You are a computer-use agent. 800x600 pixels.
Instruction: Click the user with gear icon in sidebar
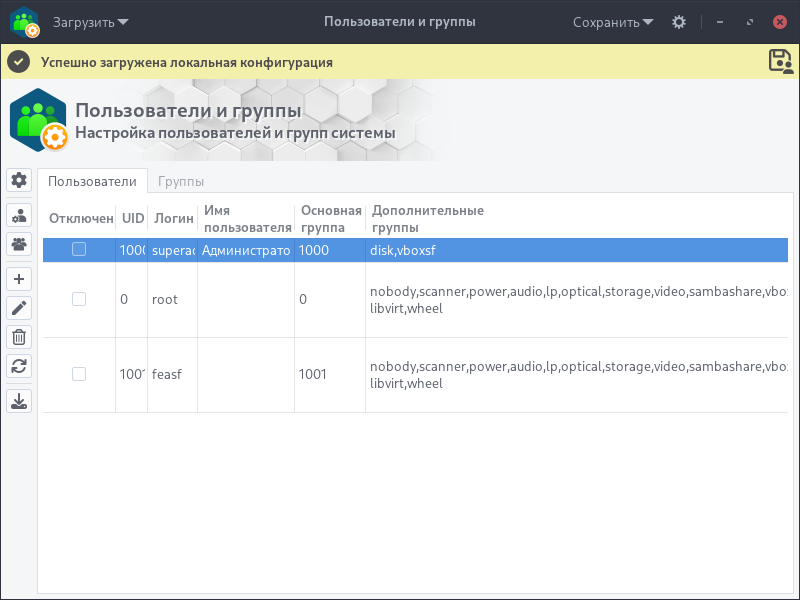pyautogui.click(x=19, y=216)
